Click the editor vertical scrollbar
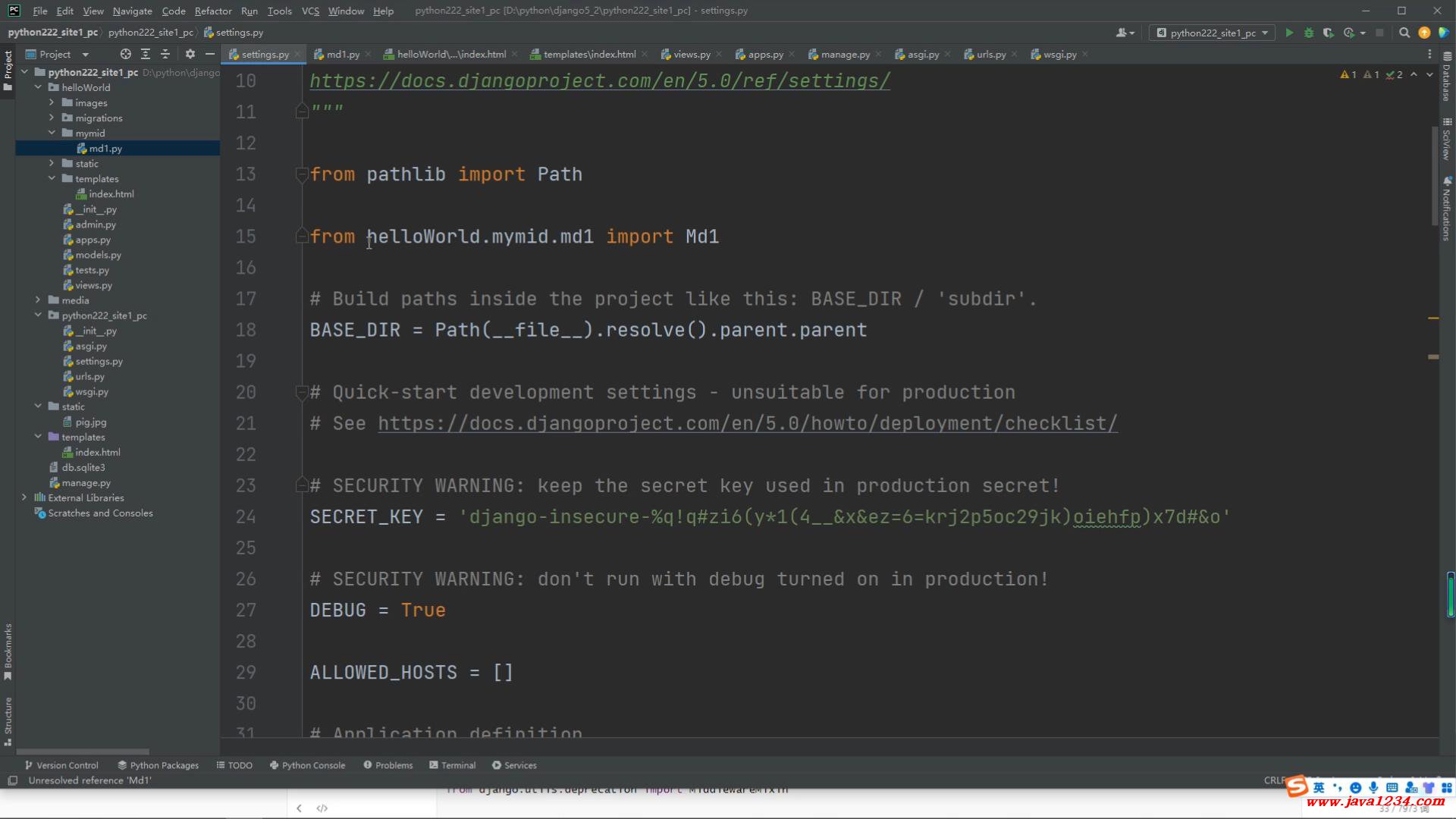The width and height of the screenshot is (1456, 819). pos(1434,176)
